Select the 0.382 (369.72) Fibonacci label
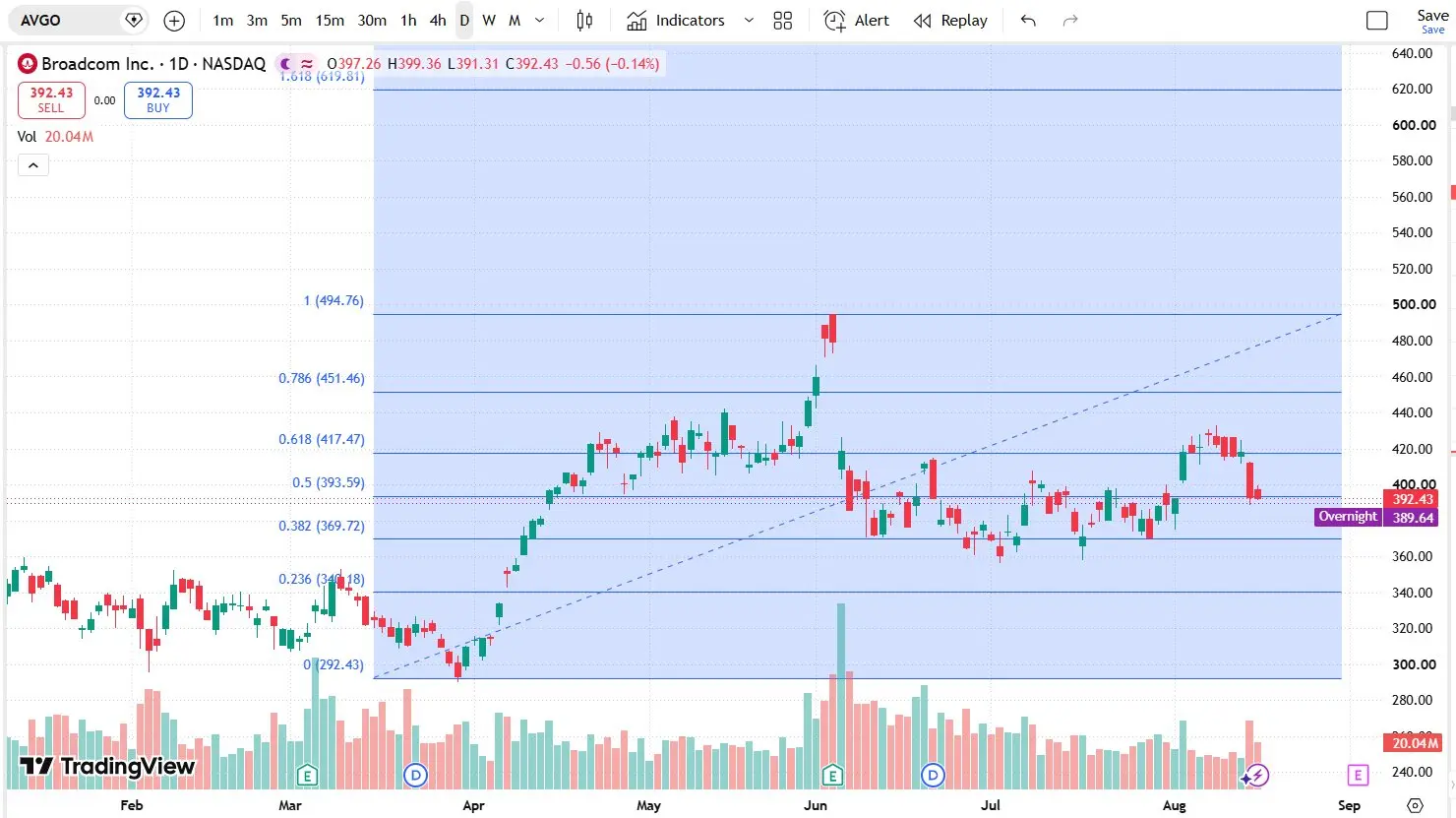The height and width of the screenshot is (818, 1456). click(x=322, y=526)
